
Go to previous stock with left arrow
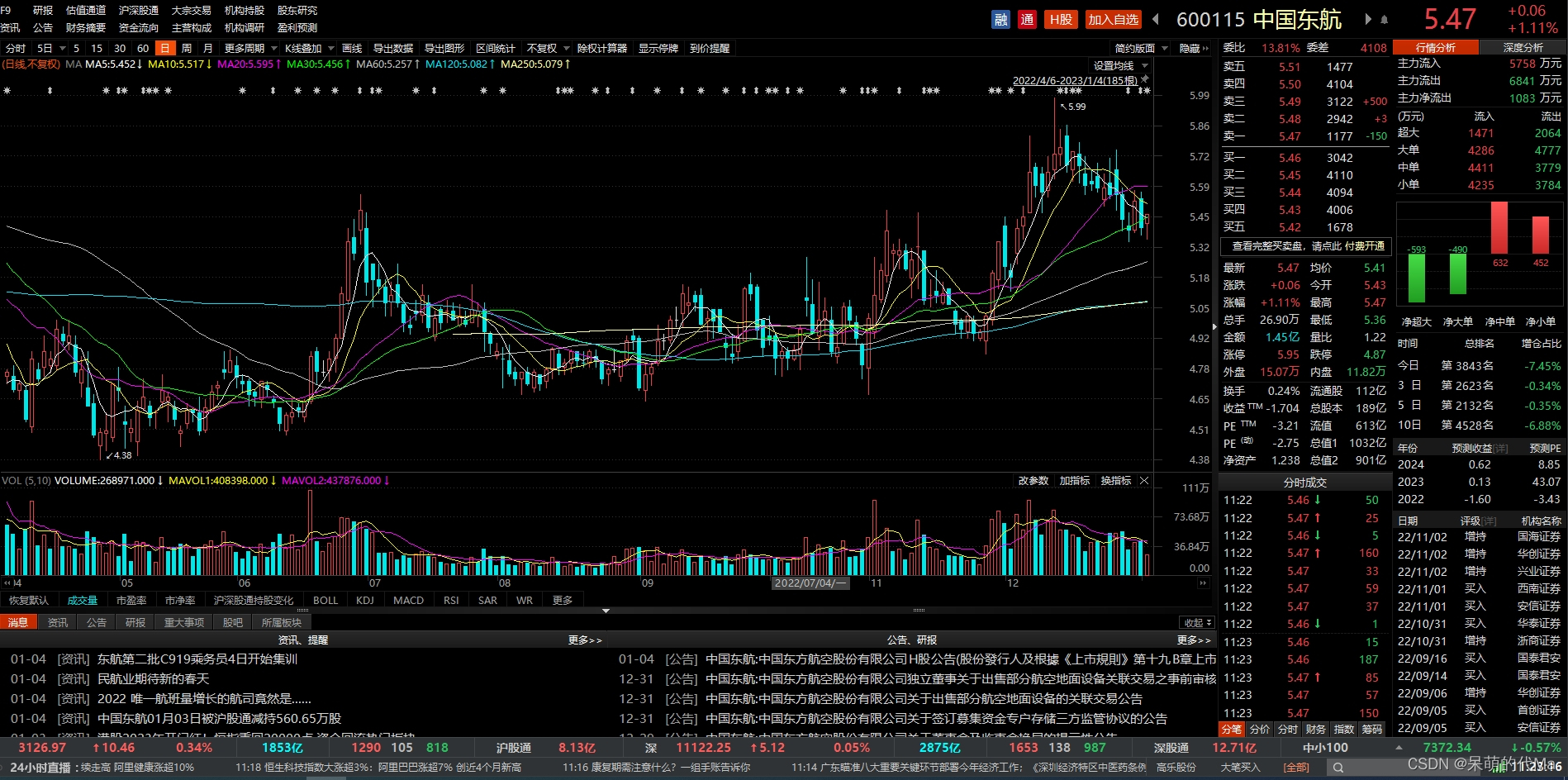1156,19
